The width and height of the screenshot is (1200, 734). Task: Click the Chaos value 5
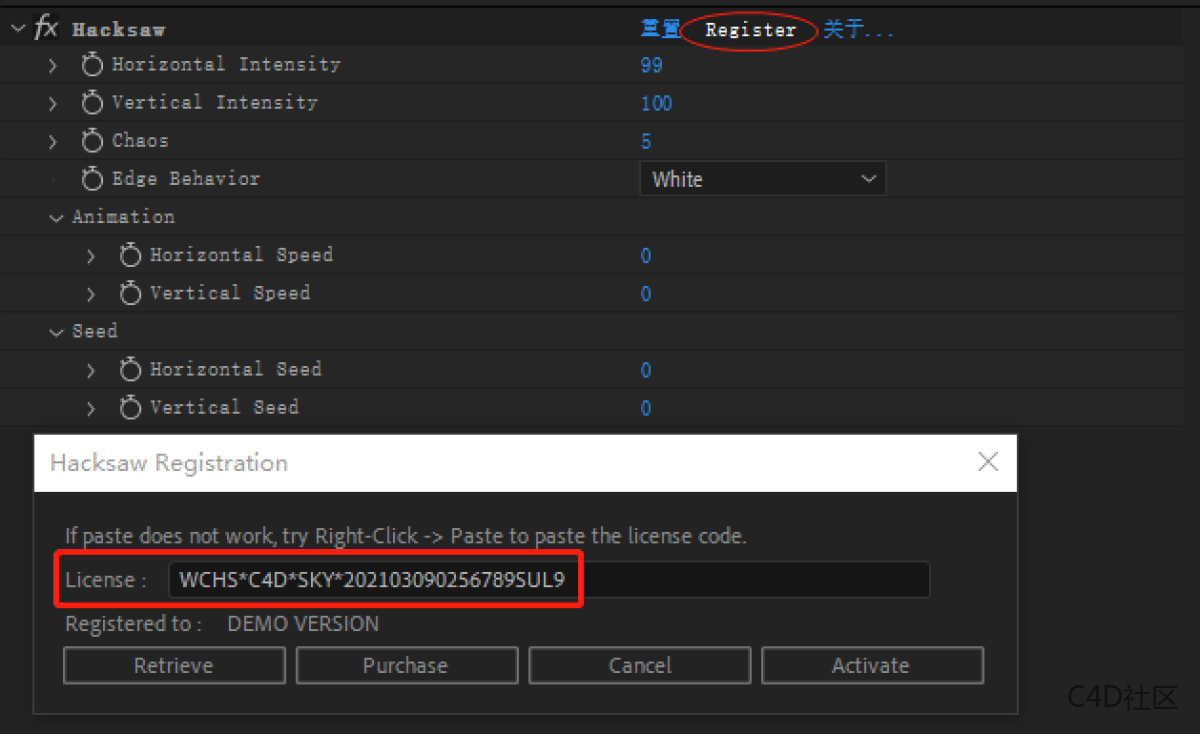click(646, 142)
